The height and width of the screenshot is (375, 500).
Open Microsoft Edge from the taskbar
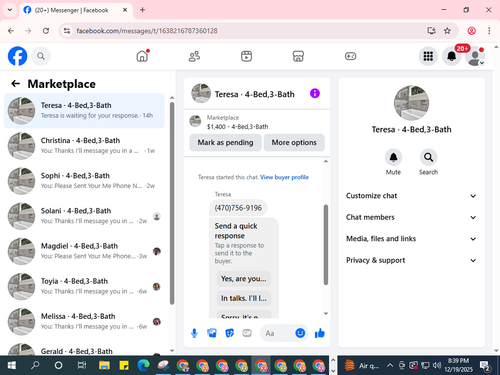pyautogui.click(x=143, y=365)
